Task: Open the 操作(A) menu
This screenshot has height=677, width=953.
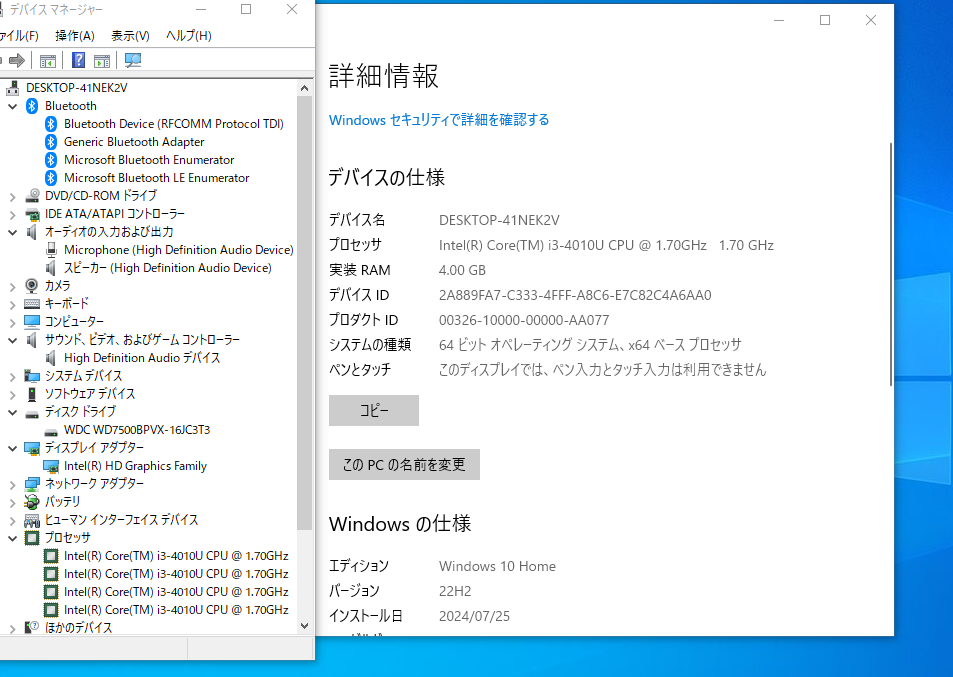Action: (75, 36)
